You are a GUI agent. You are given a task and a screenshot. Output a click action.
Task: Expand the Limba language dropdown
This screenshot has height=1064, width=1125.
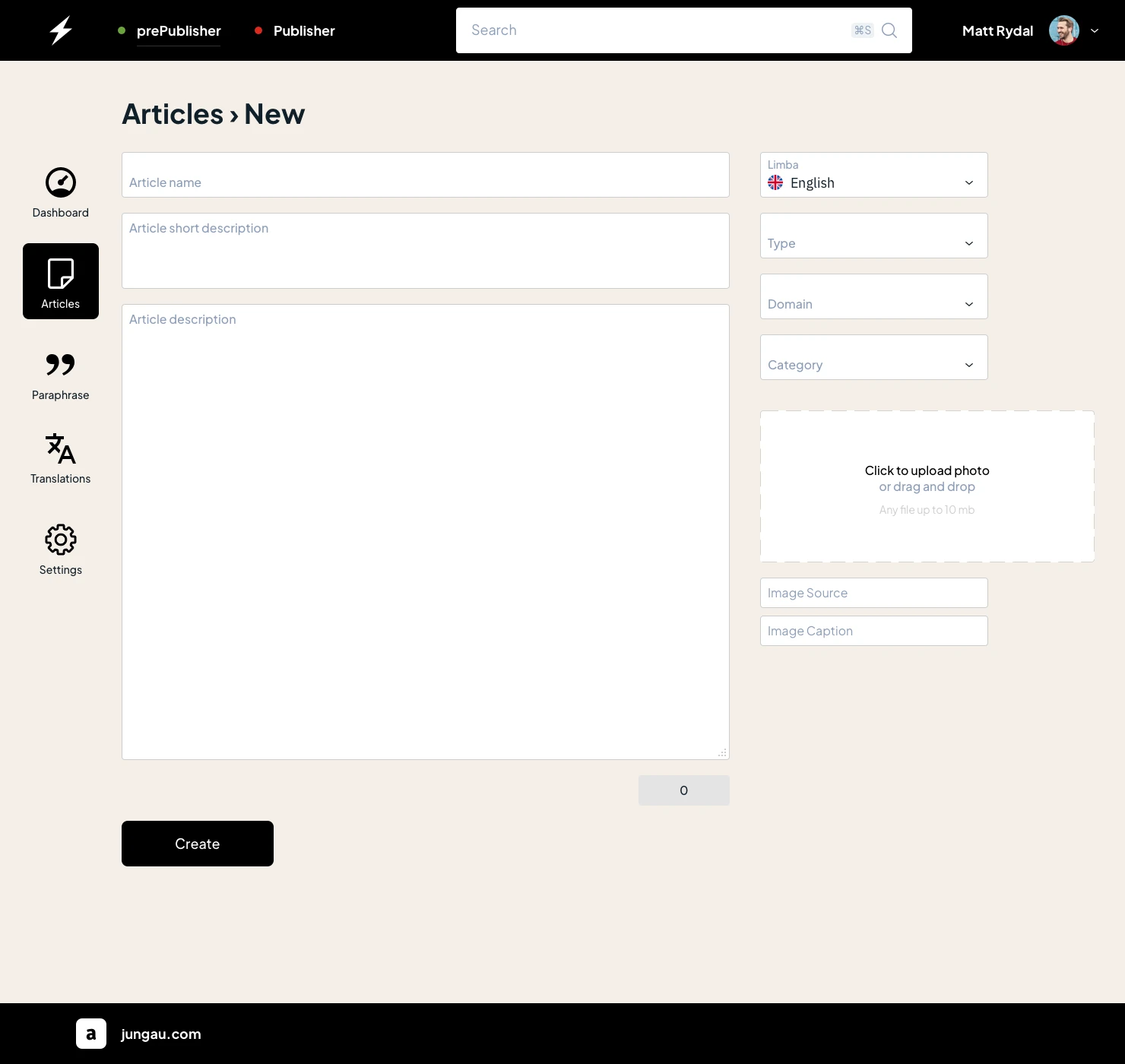pyautogui.click(x=873, y=176)
